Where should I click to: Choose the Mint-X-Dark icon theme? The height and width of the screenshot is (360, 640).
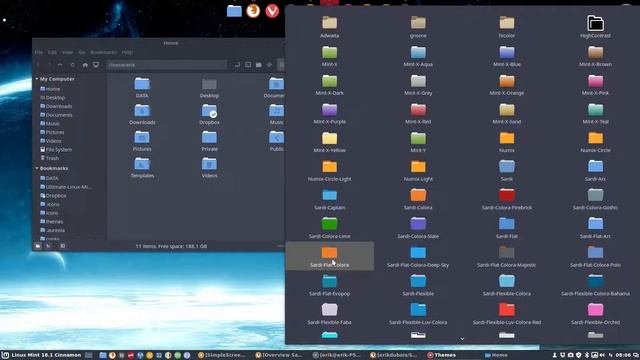(x=329, y=84)
